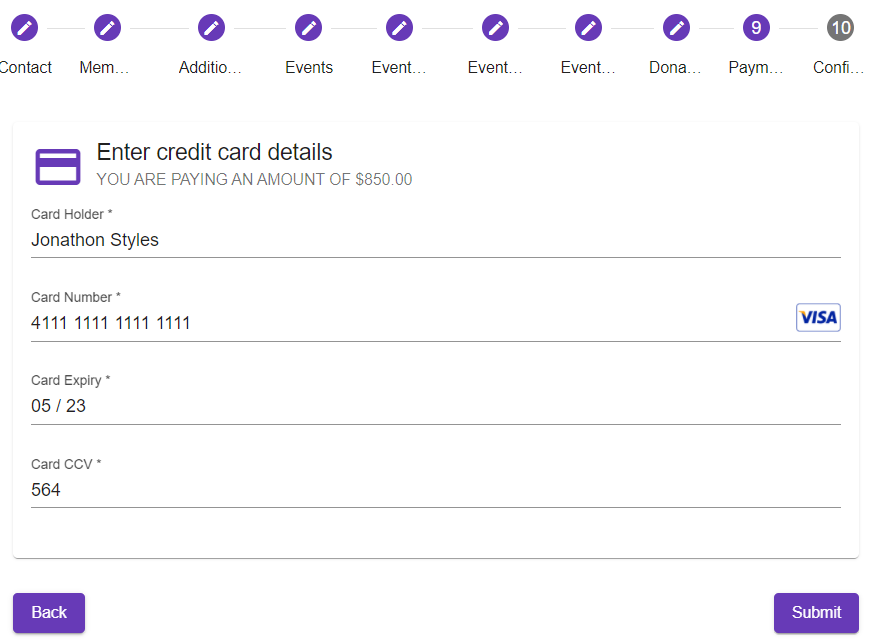Screen dimensions: 883x642
Task: Select the Confirmation step label
Action: (840, 67)
